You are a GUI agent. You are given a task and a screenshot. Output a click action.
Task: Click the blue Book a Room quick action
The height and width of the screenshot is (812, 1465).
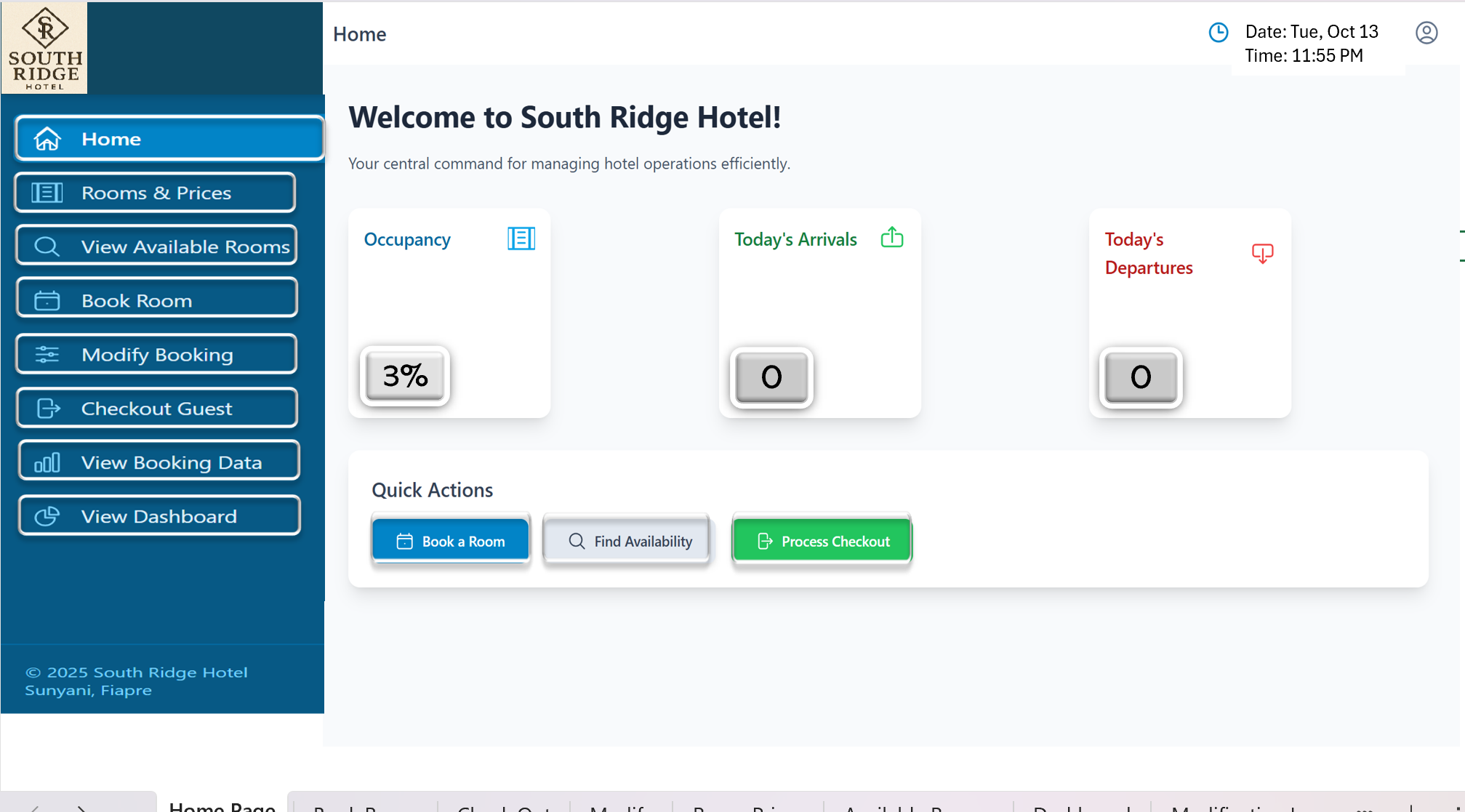coord(451,541)
